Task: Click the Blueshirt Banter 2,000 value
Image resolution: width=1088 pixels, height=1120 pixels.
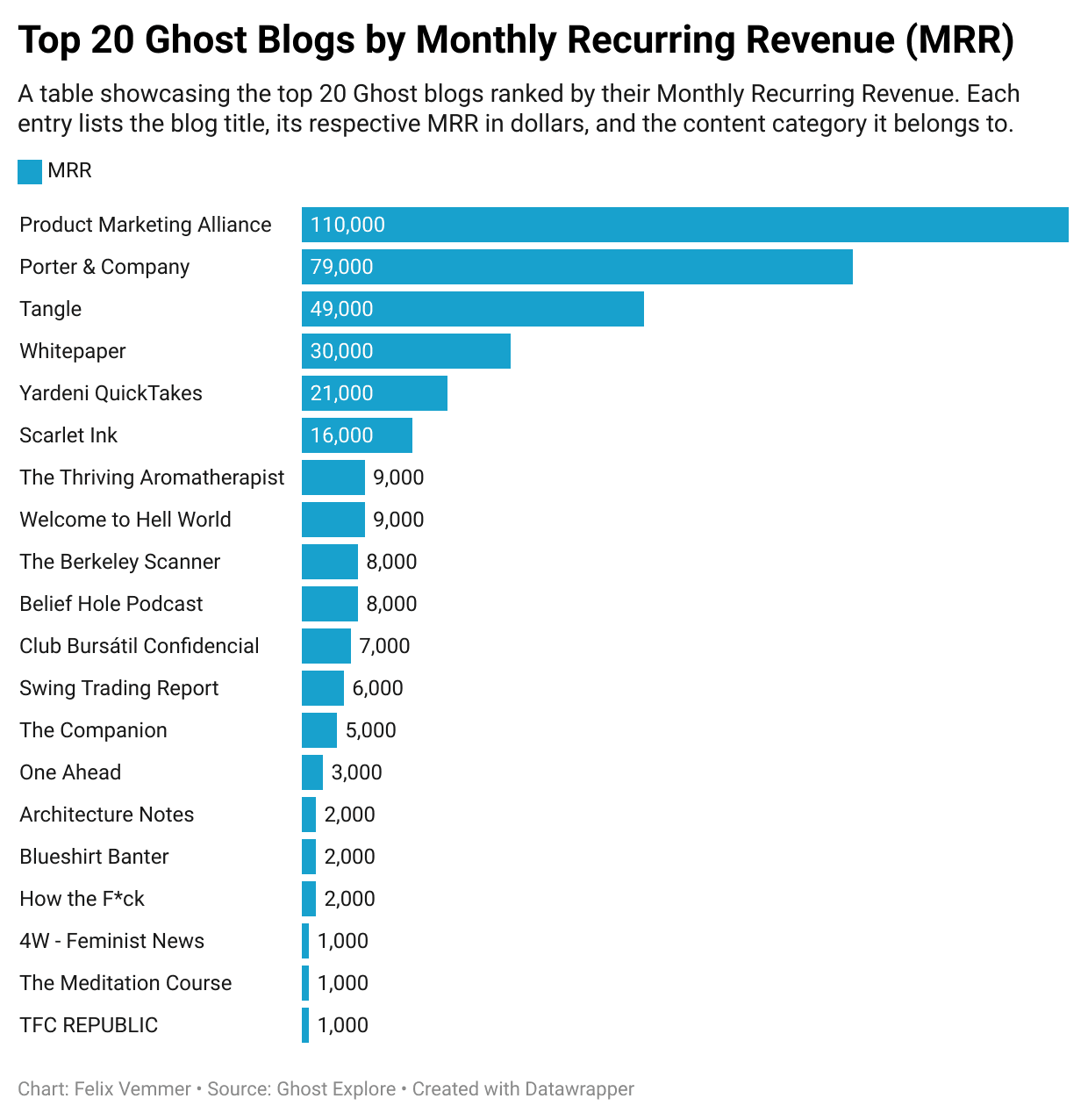Action: 349,857
